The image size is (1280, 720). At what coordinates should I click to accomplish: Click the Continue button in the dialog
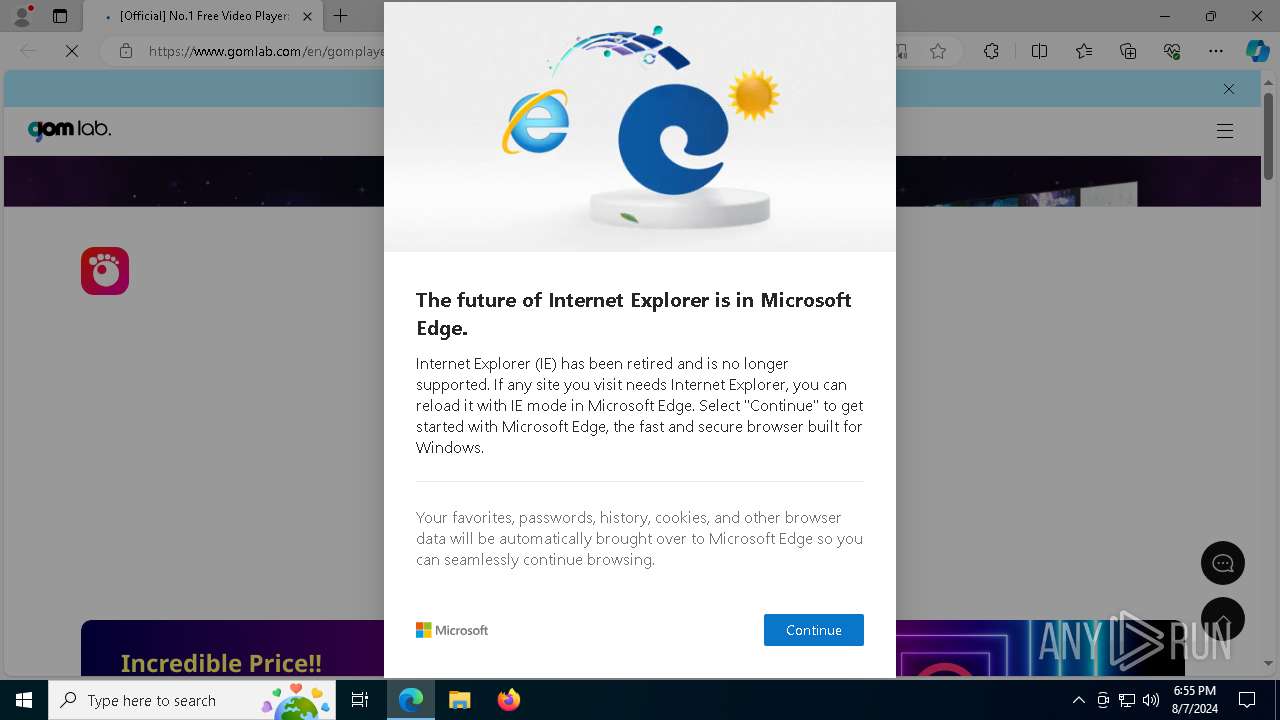pos(813,630)
